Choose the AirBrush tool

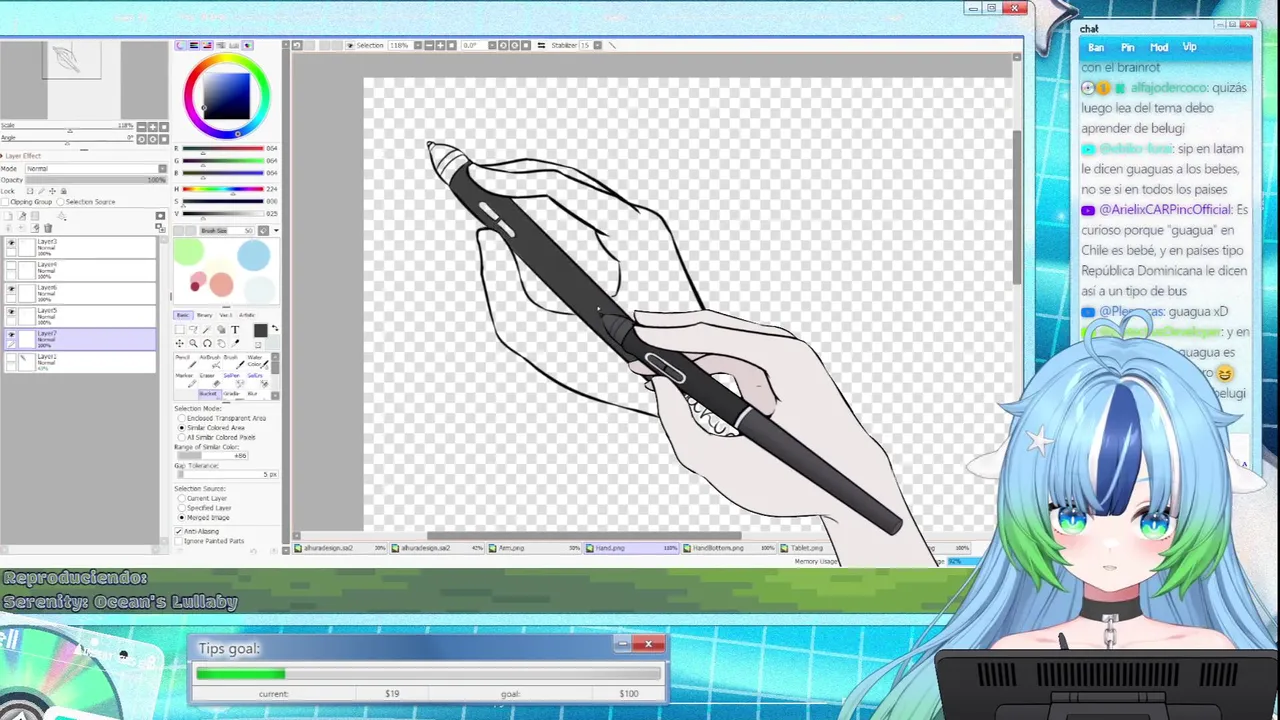(x=210, y=362)
